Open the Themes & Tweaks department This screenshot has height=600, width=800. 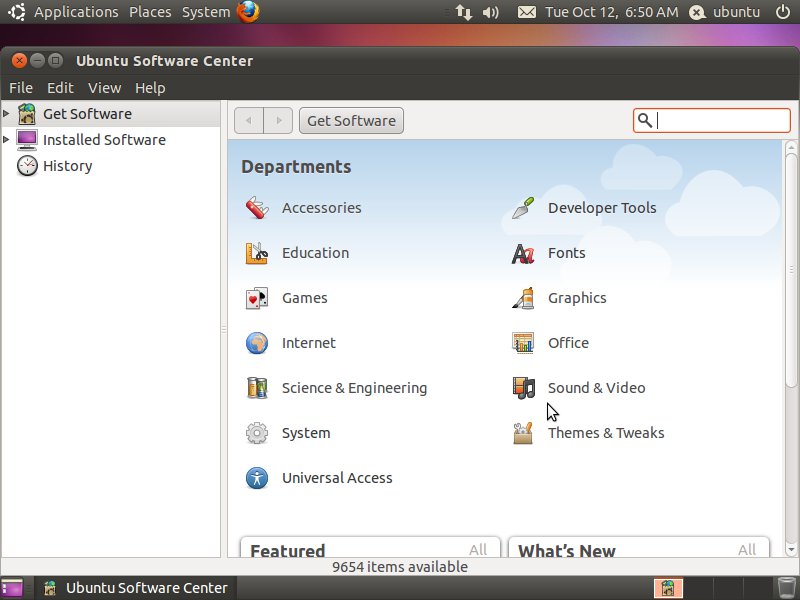[606, 433]
